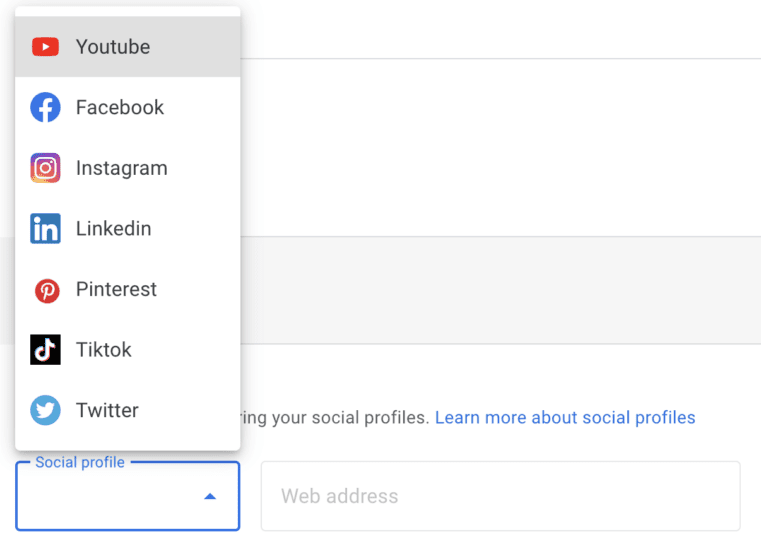Viewport: 761px width, 544px height.
Task: Collapse the list with the blue caret arrow
Action: [x=210, y=496]
